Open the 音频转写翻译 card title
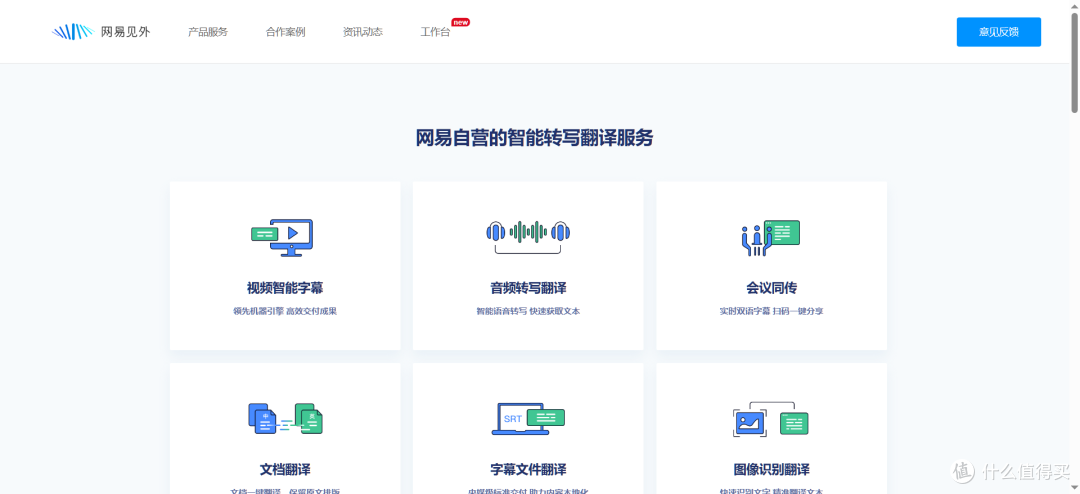 (528, 288)
